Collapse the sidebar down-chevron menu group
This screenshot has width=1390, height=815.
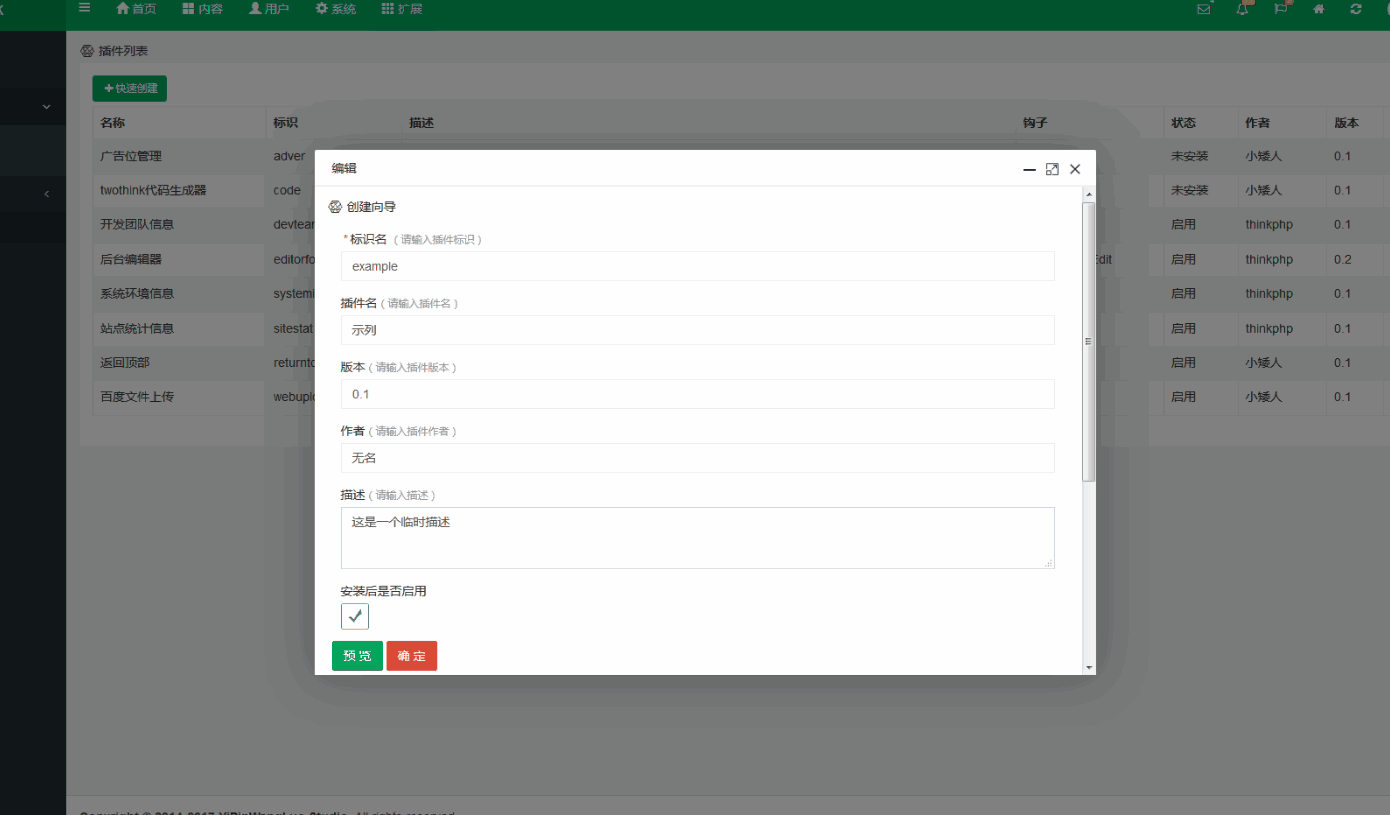[46, 107]
